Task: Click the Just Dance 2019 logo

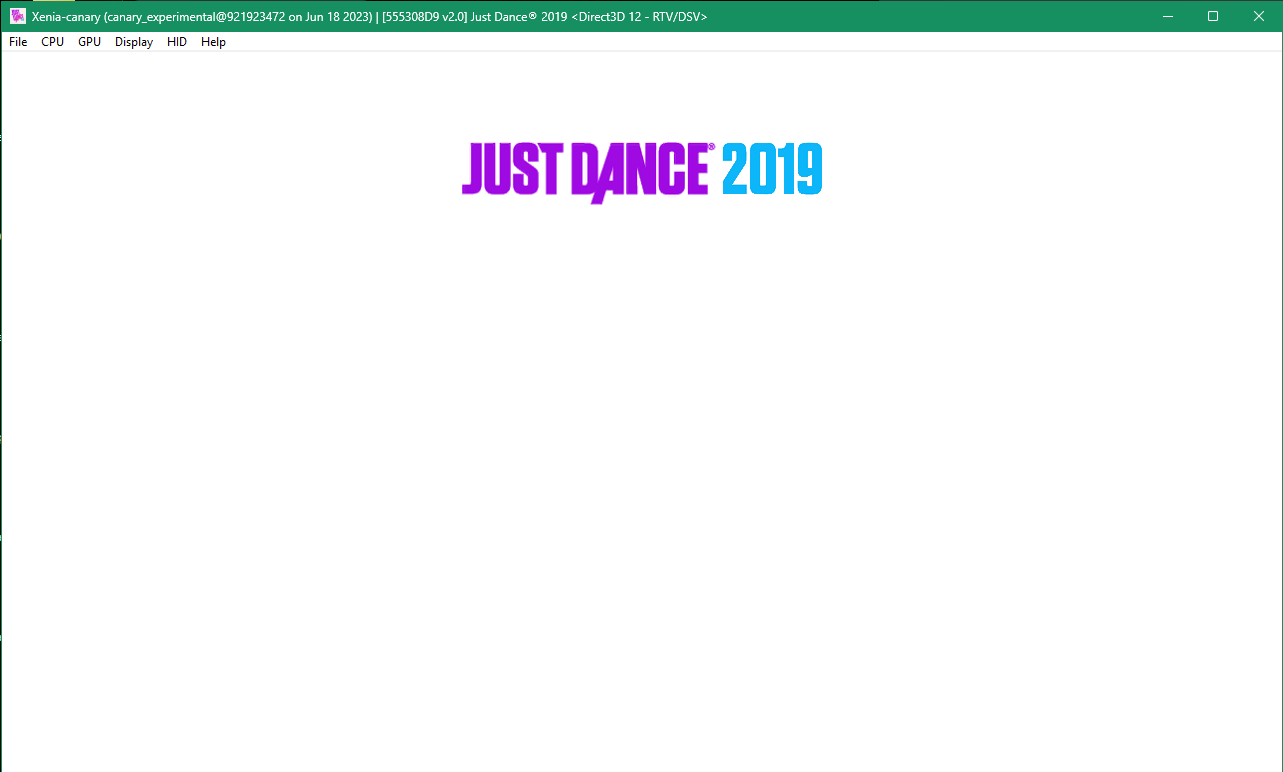Action: point(641,171)
